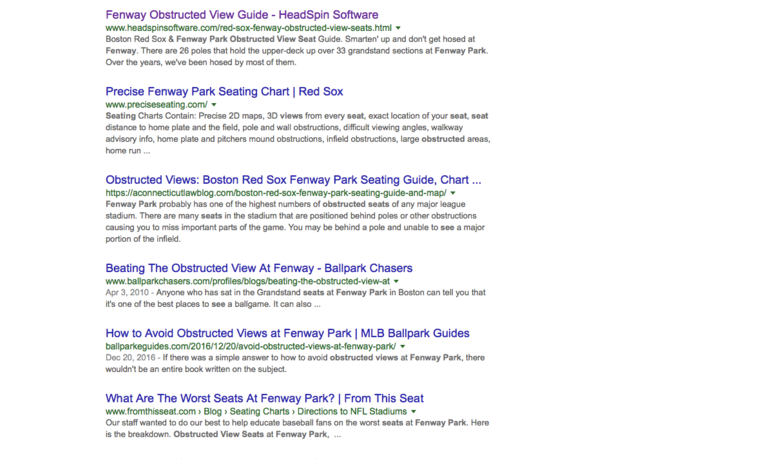Open the Fenway Obstructed View Guide HeadSpin result

pyautogui.click(x=242, y=15)
